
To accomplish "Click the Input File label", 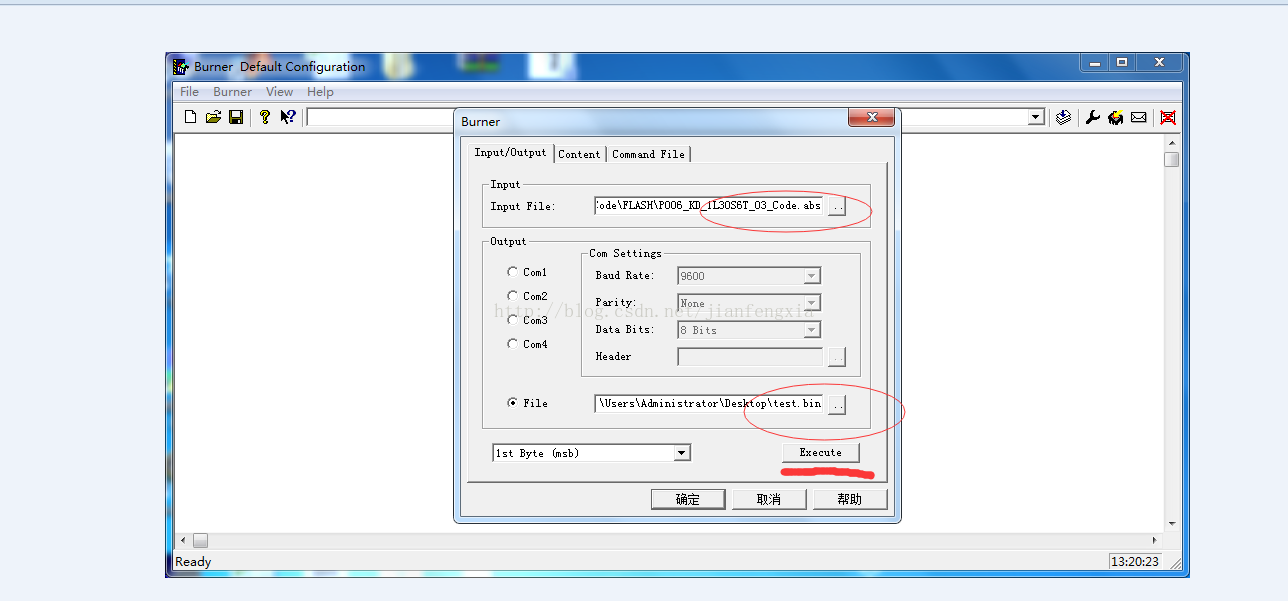I will tap(522, 206).
